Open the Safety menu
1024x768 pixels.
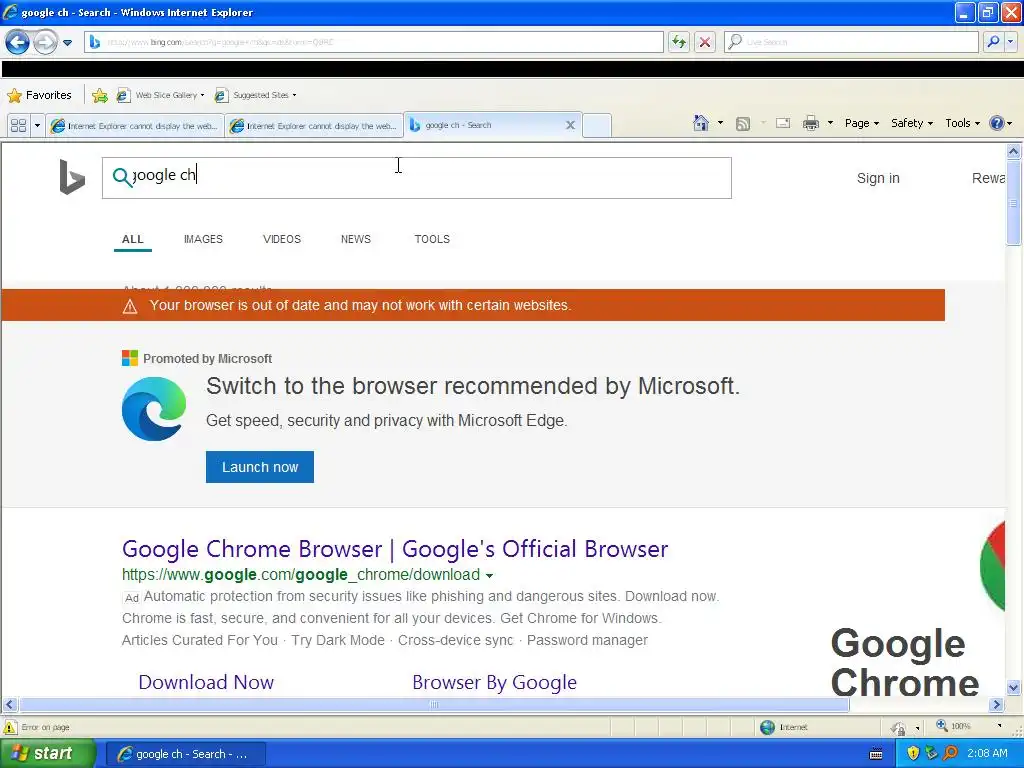tap(912, 123)
